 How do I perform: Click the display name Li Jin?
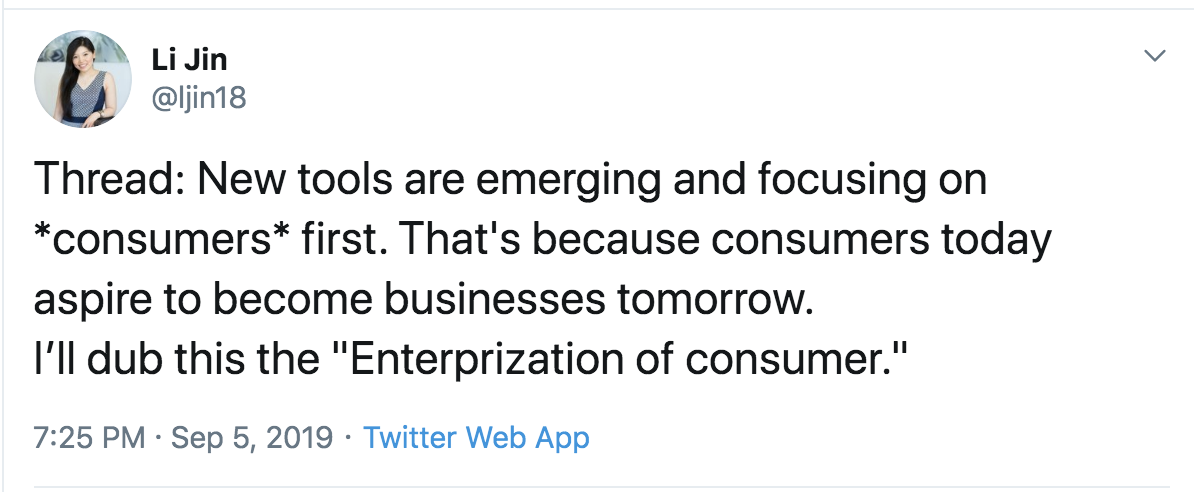[189, 60]
